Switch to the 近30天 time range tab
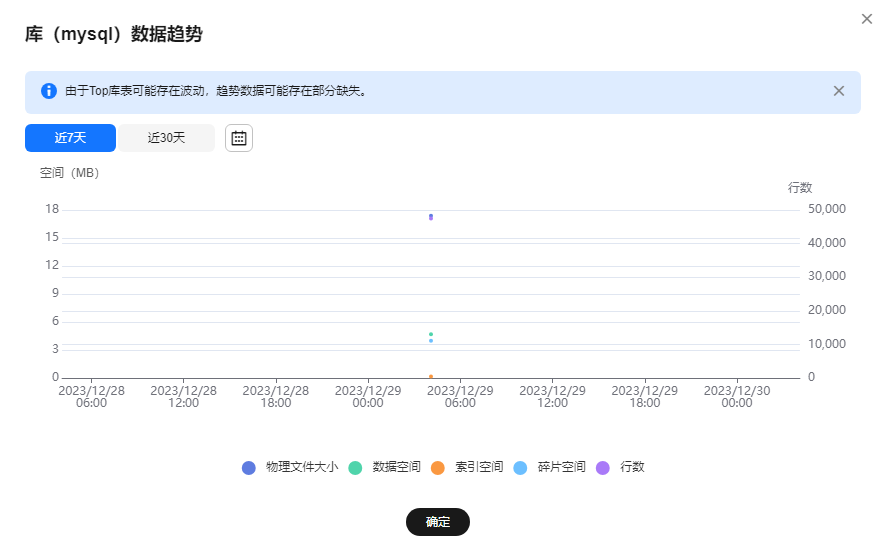The image size is (888, 559). [166, 138]
